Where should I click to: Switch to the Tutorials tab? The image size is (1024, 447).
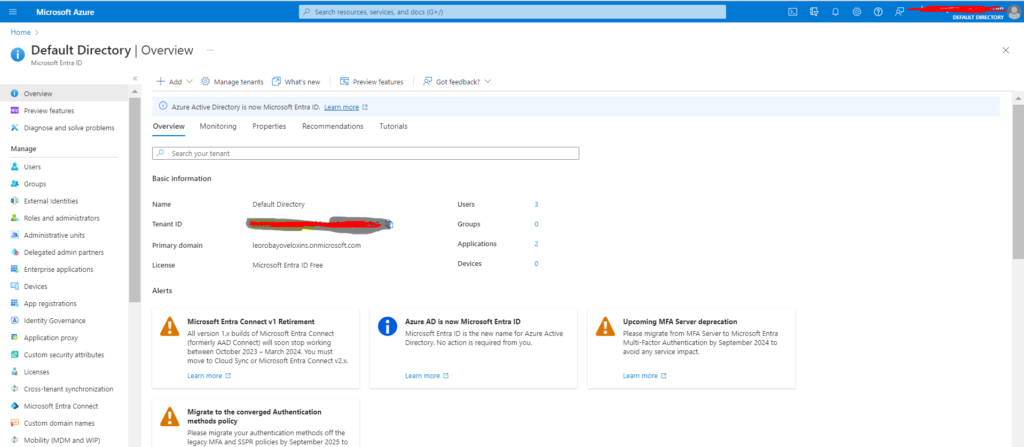click(393, 126)
